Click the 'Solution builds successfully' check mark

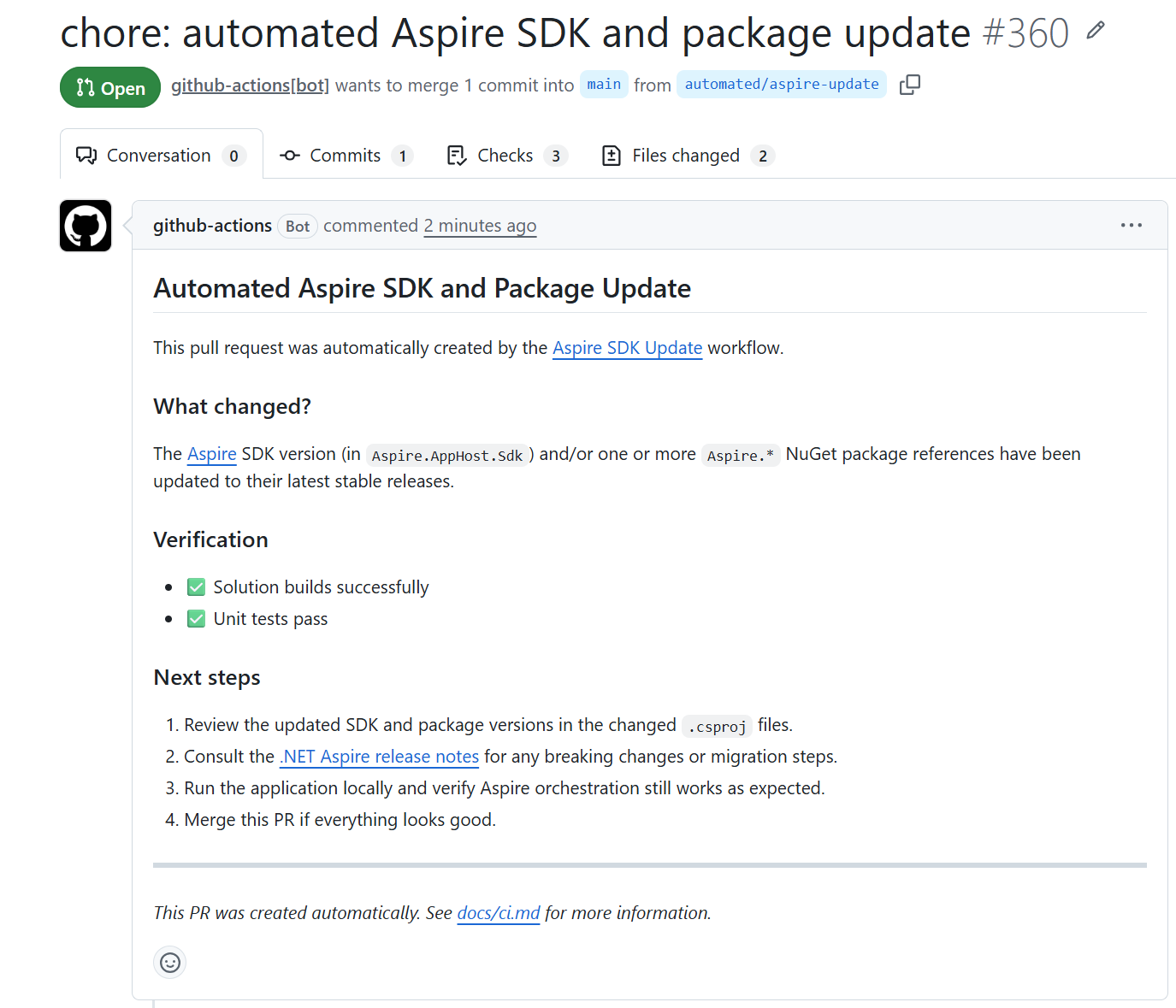(197, 587)
